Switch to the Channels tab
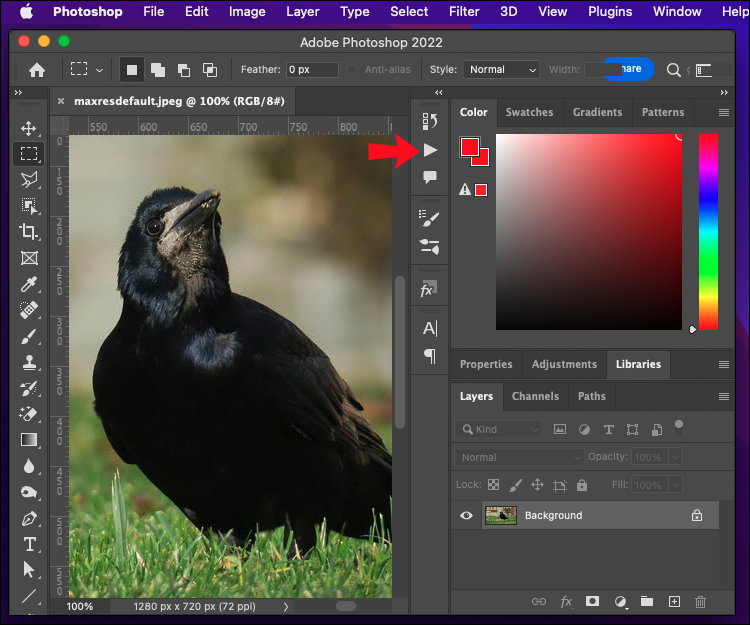 pos(535,396)
